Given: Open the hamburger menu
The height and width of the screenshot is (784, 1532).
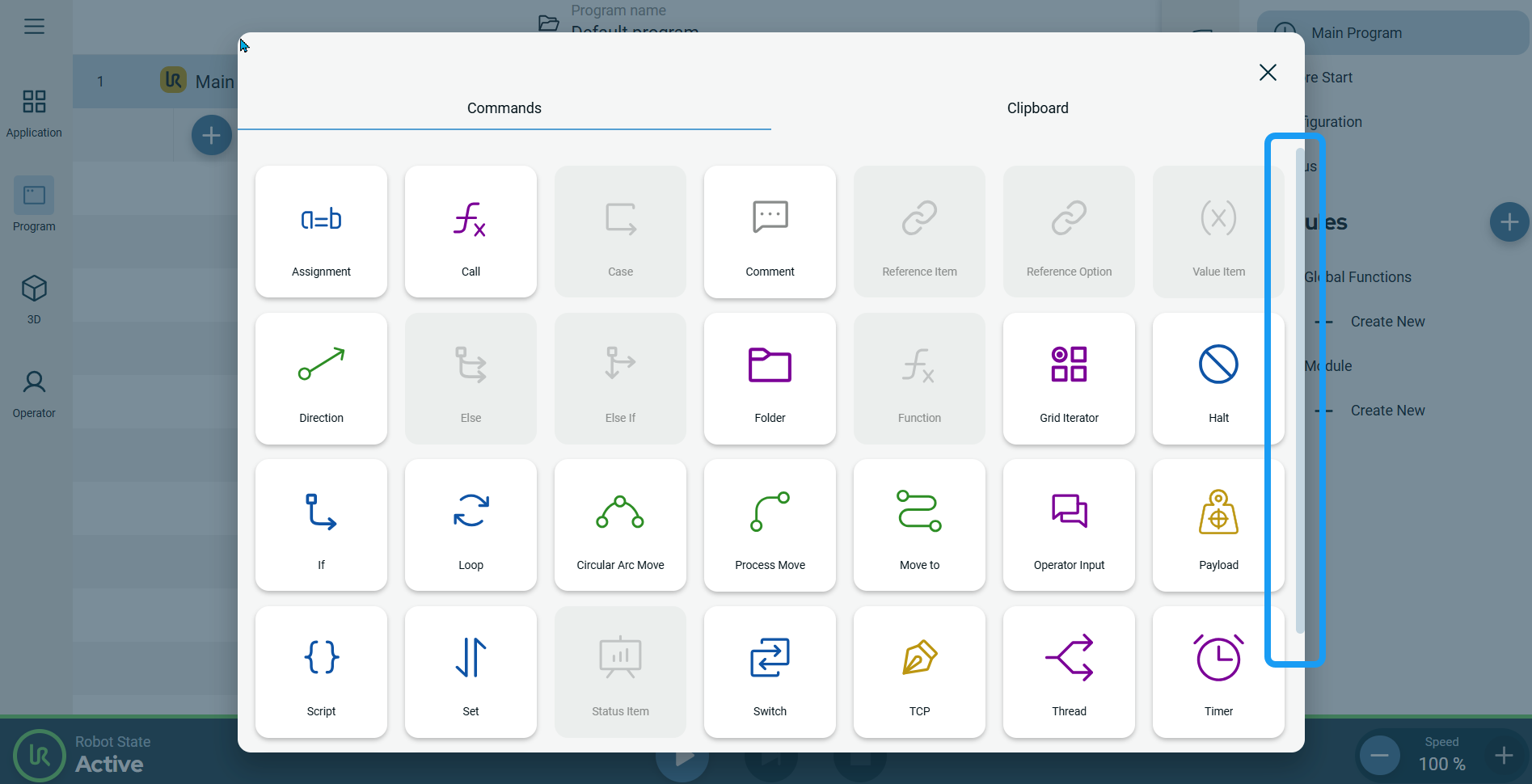Looking at the screenshot, I should [x=34, y=27].
